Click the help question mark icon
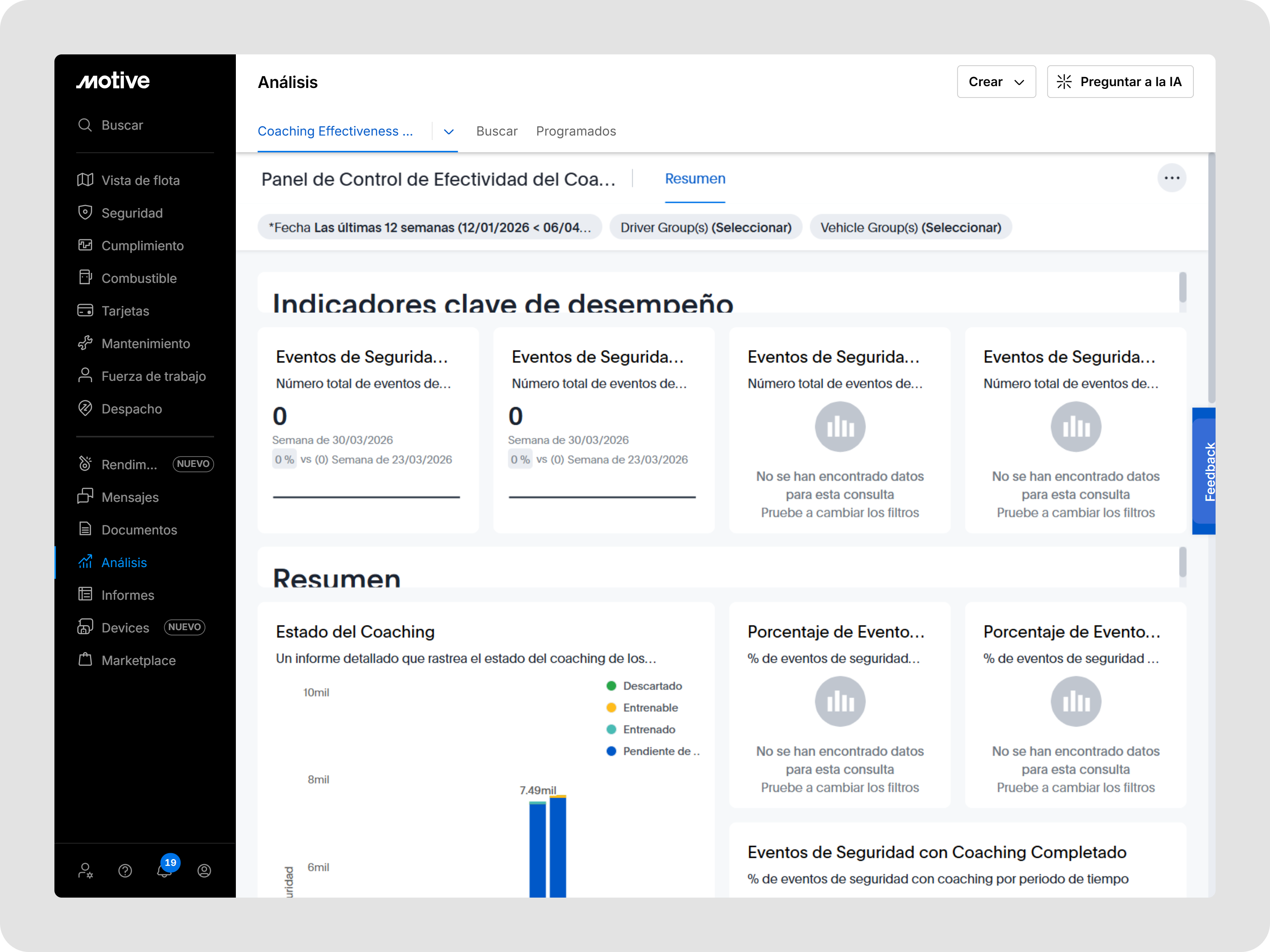The height and width of the screenshot is (952, 1270). click(125, 870)
